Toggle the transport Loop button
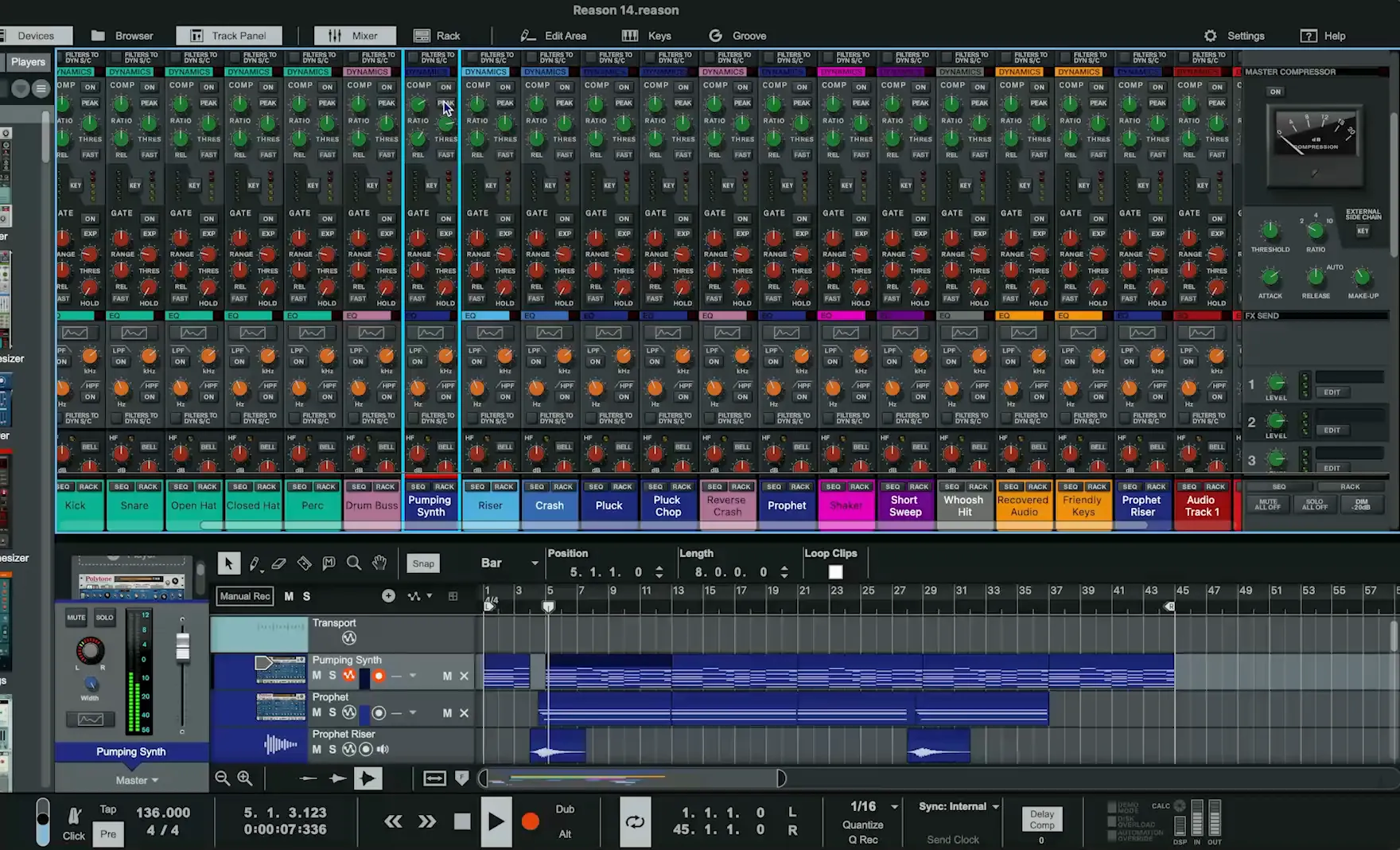The image size is (1400, 850). pyautogui.click(x=635, y=821)
